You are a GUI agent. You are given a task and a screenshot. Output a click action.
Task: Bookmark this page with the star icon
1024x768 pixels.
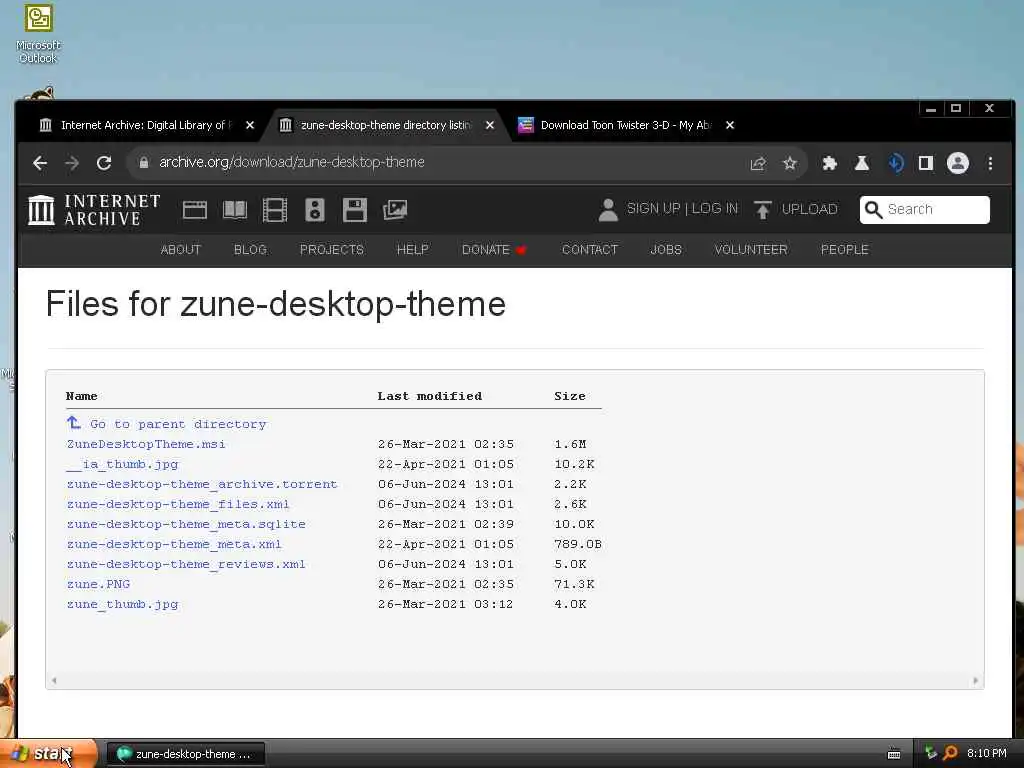coord(790,163)
